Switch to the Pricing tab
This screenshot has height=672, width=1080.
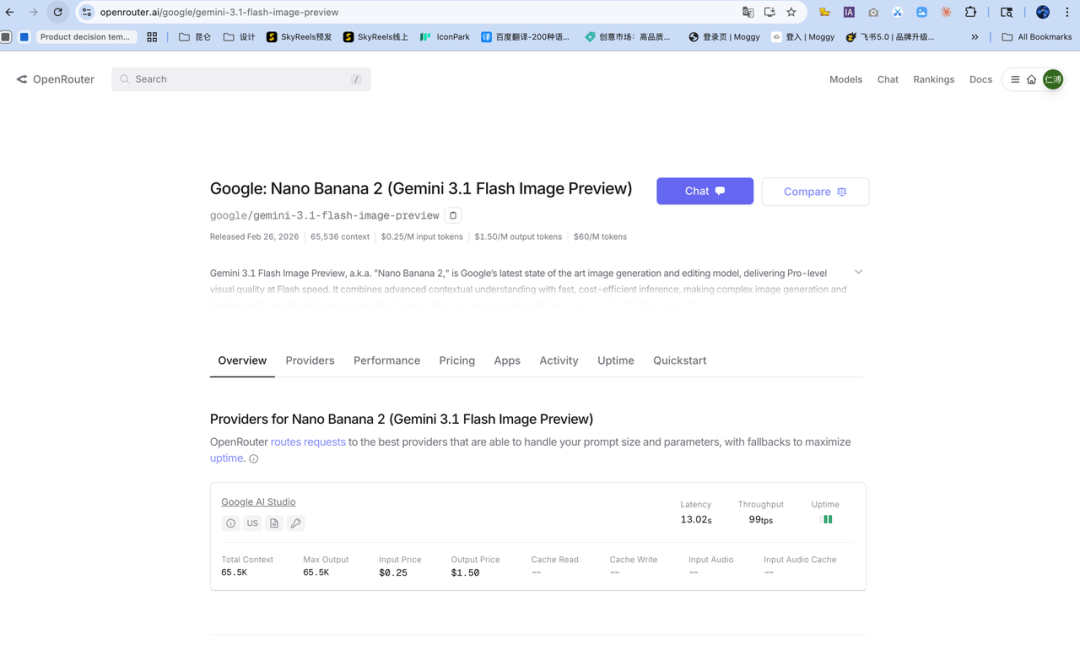tap(457, 360)
